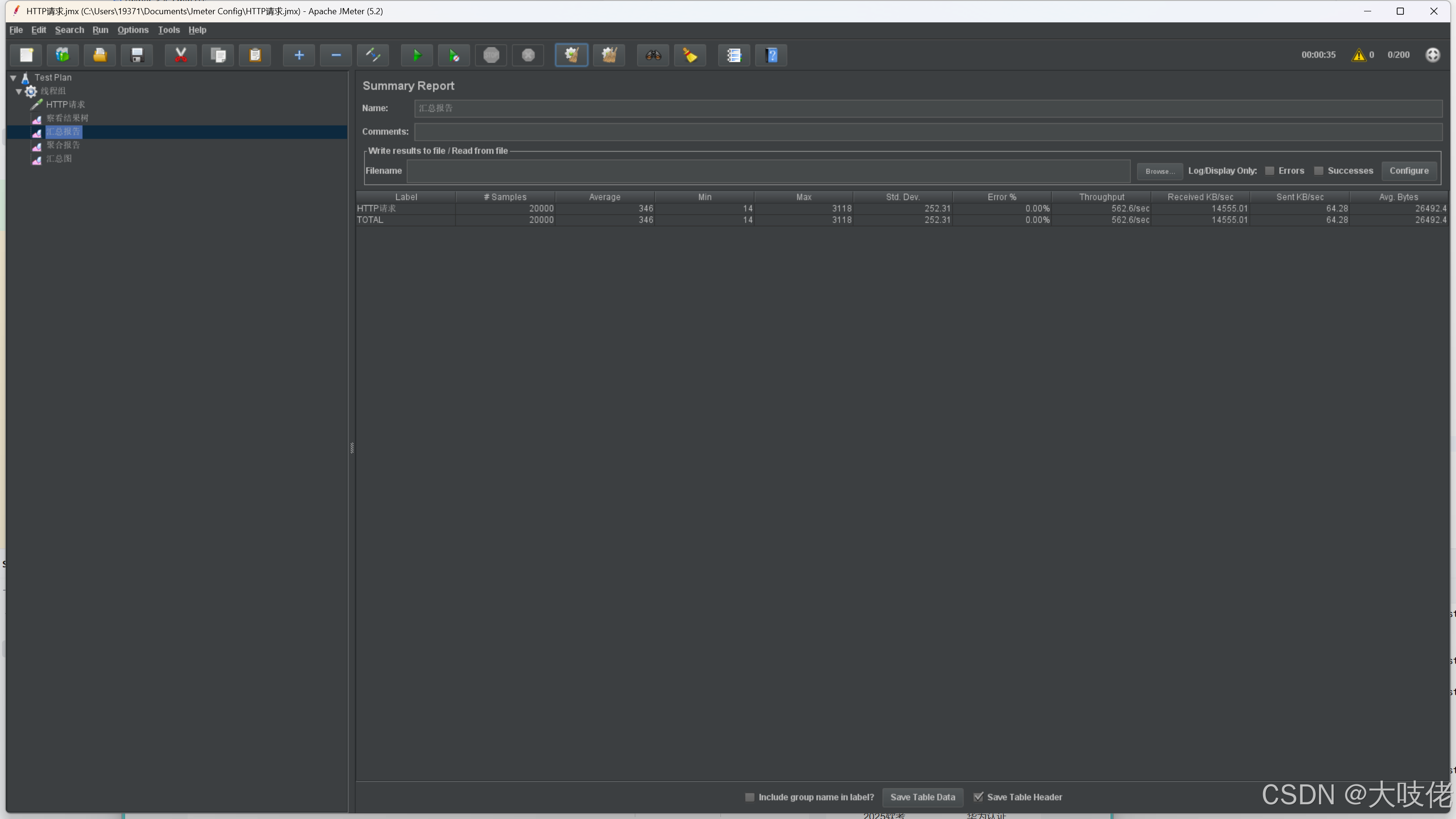
Task: Click the Save floppy disk icon
Action: (x=137, y=55)
